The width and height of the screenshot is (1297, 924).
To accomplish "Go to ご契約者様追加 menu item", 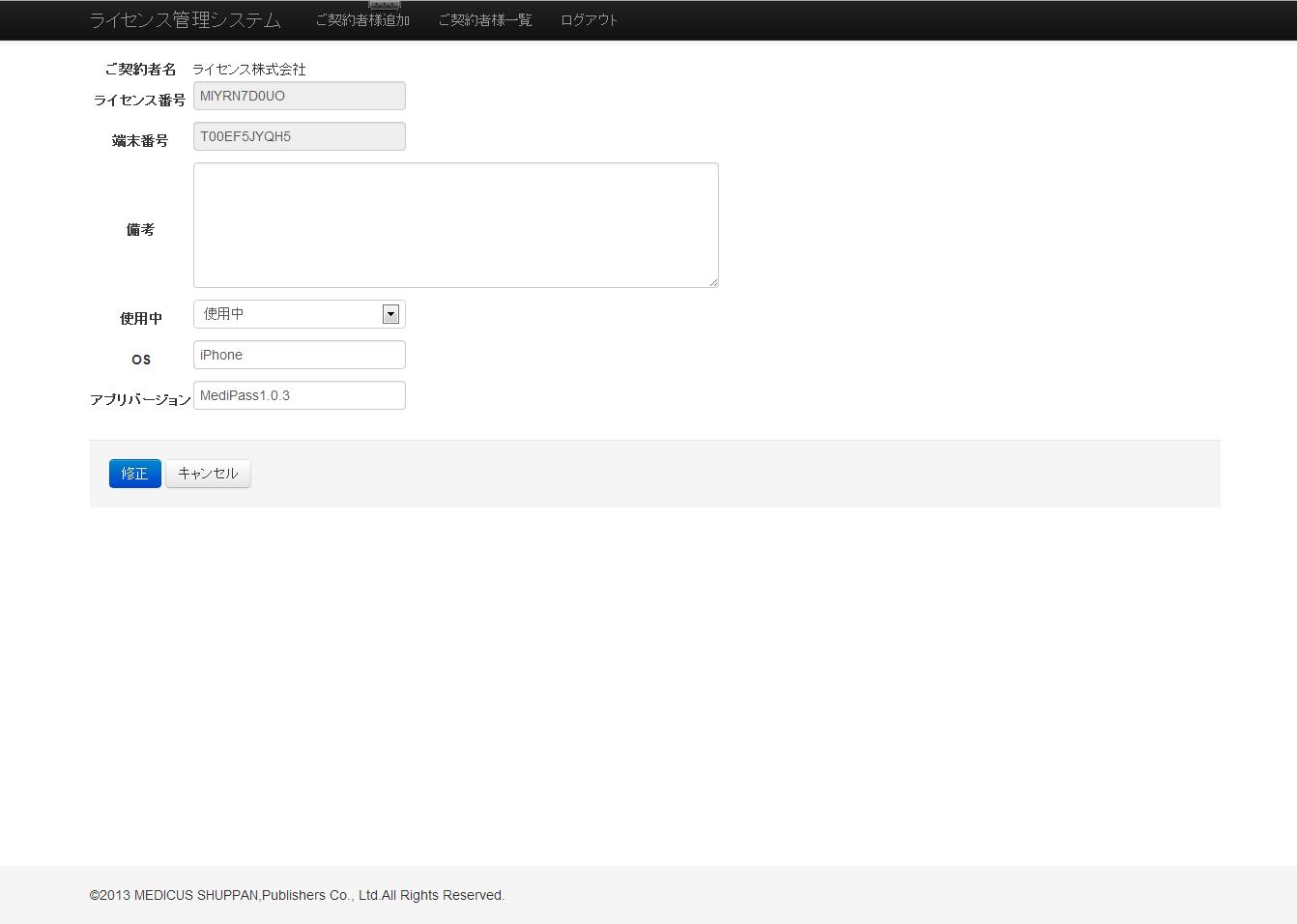I will (x=362, y=20).
